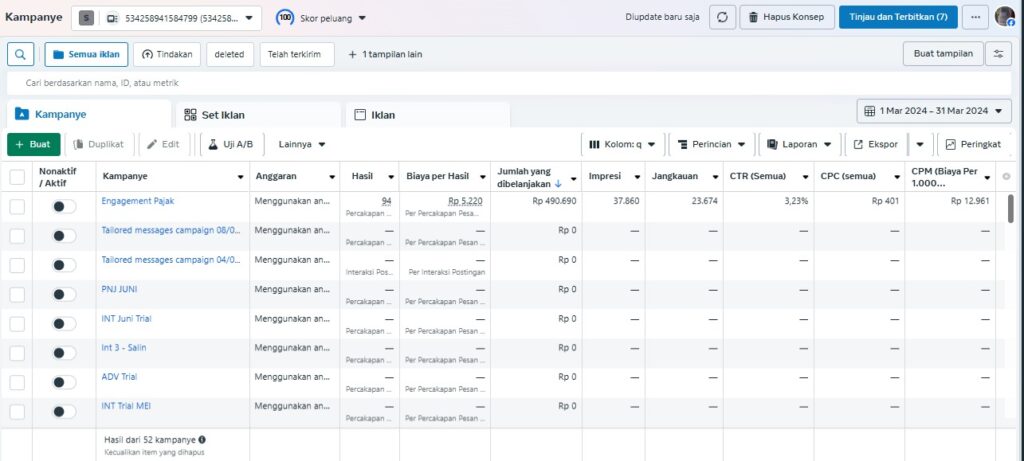
Task: Toggle the PNJ JUNI campaign switch
Action: point(63,294)
